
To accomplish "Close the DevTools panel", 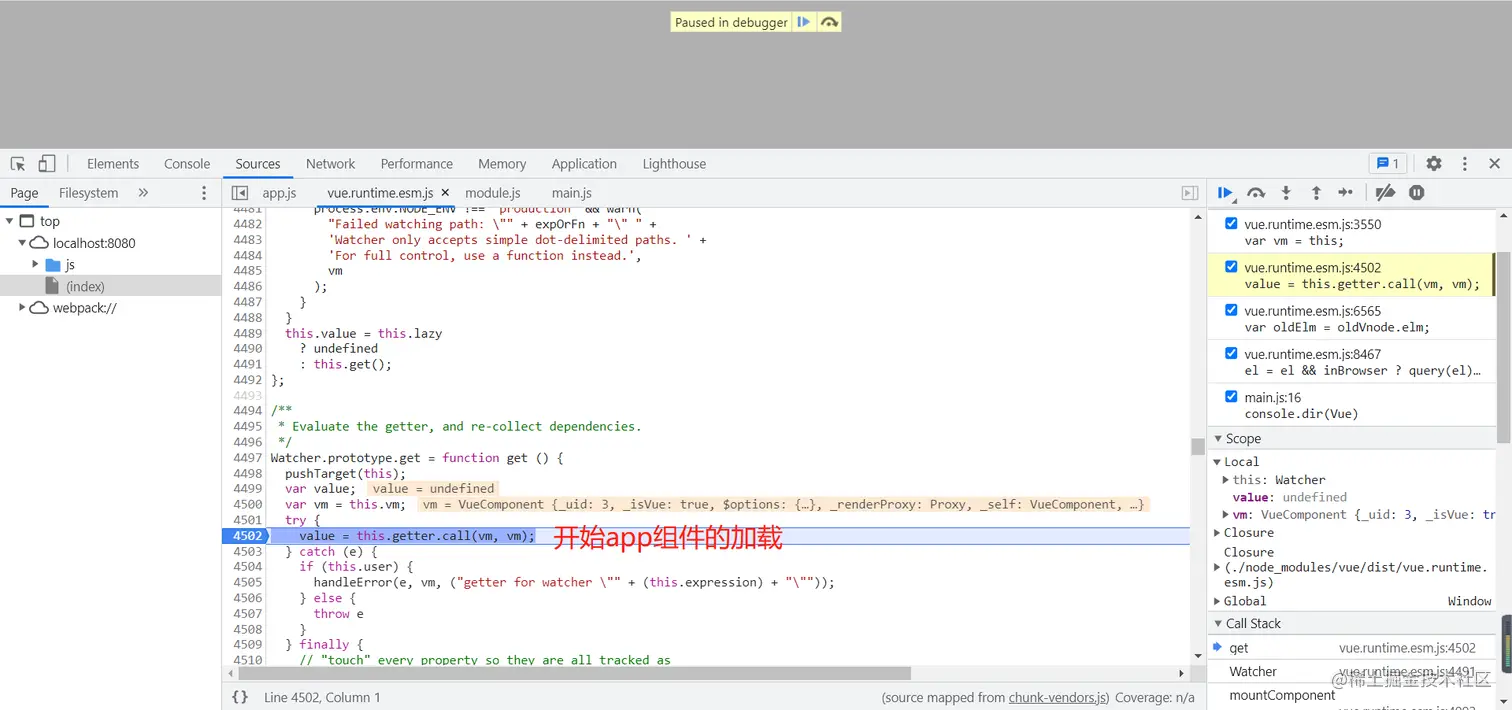I will tap(1495, 164).
